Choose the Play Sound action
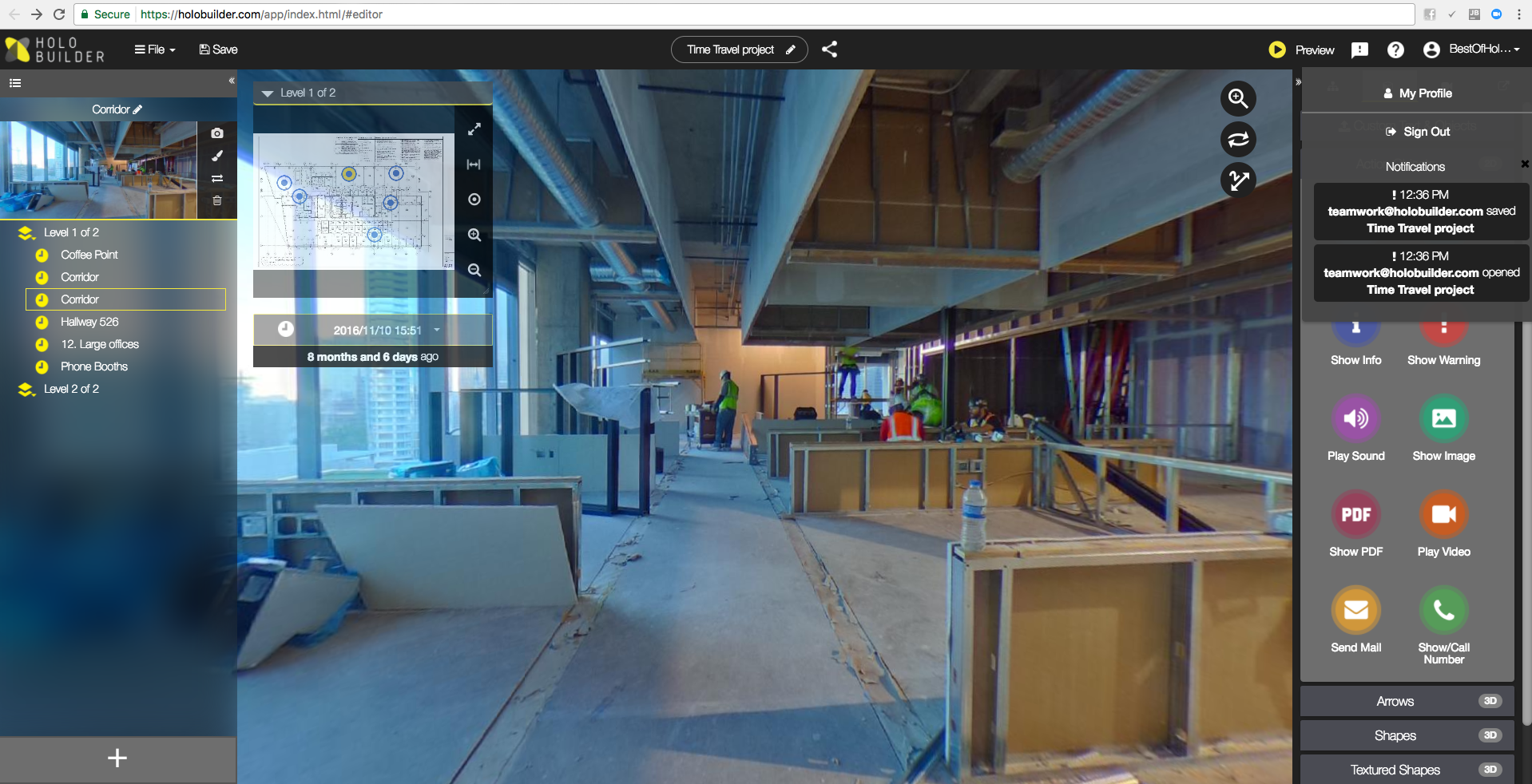This screenshot has width=1532, height=784. 1355,418
